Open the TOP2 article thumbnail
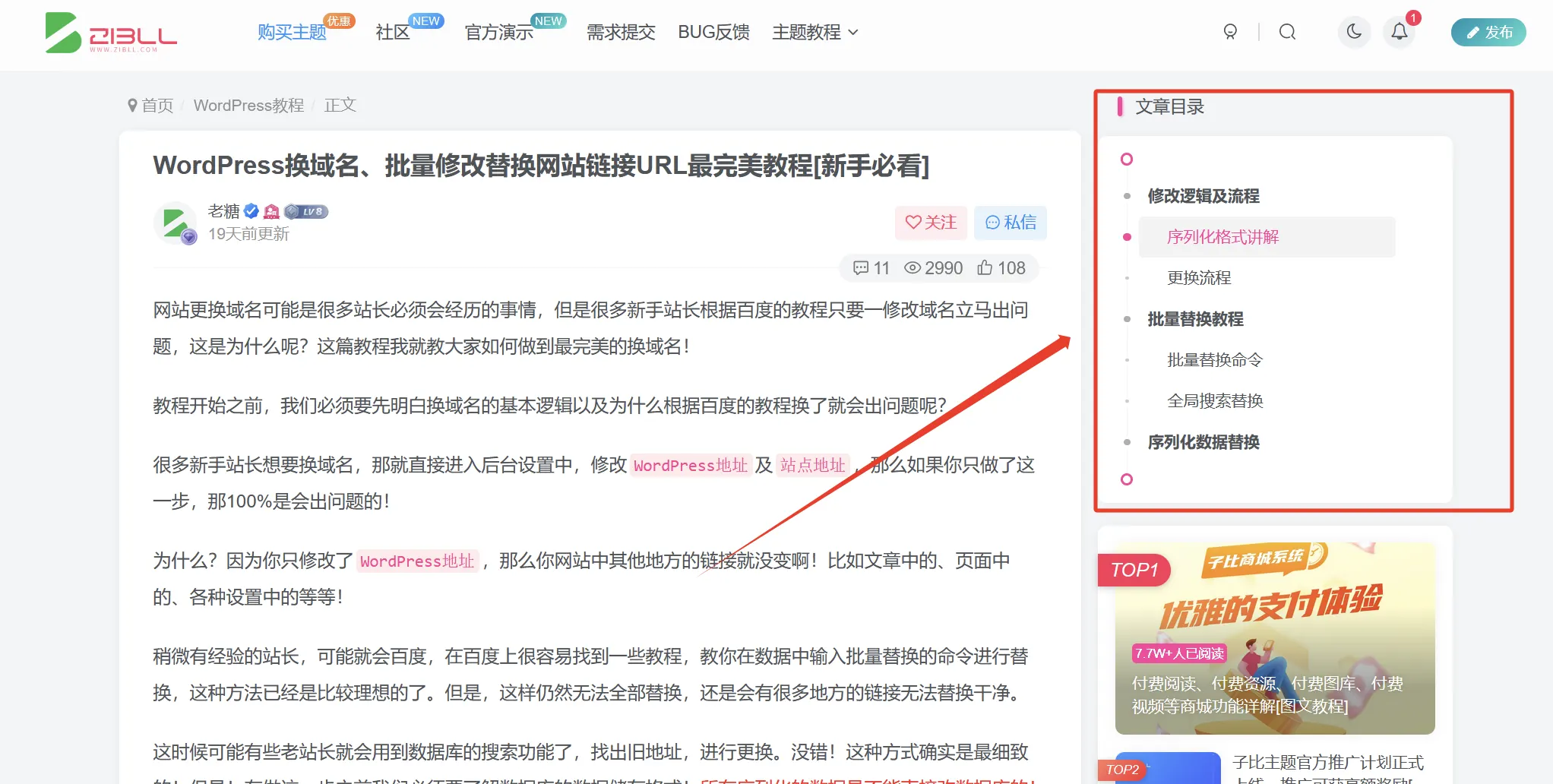The height and width of the screenshot is (784, 1553). (1167, 768)
